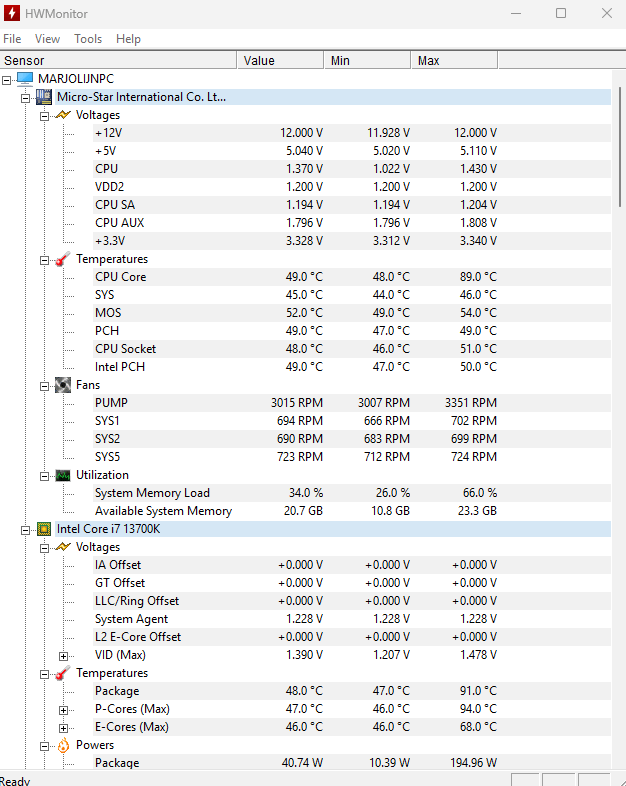Open the View menu
626x786 pixels.
click(47, 39)
